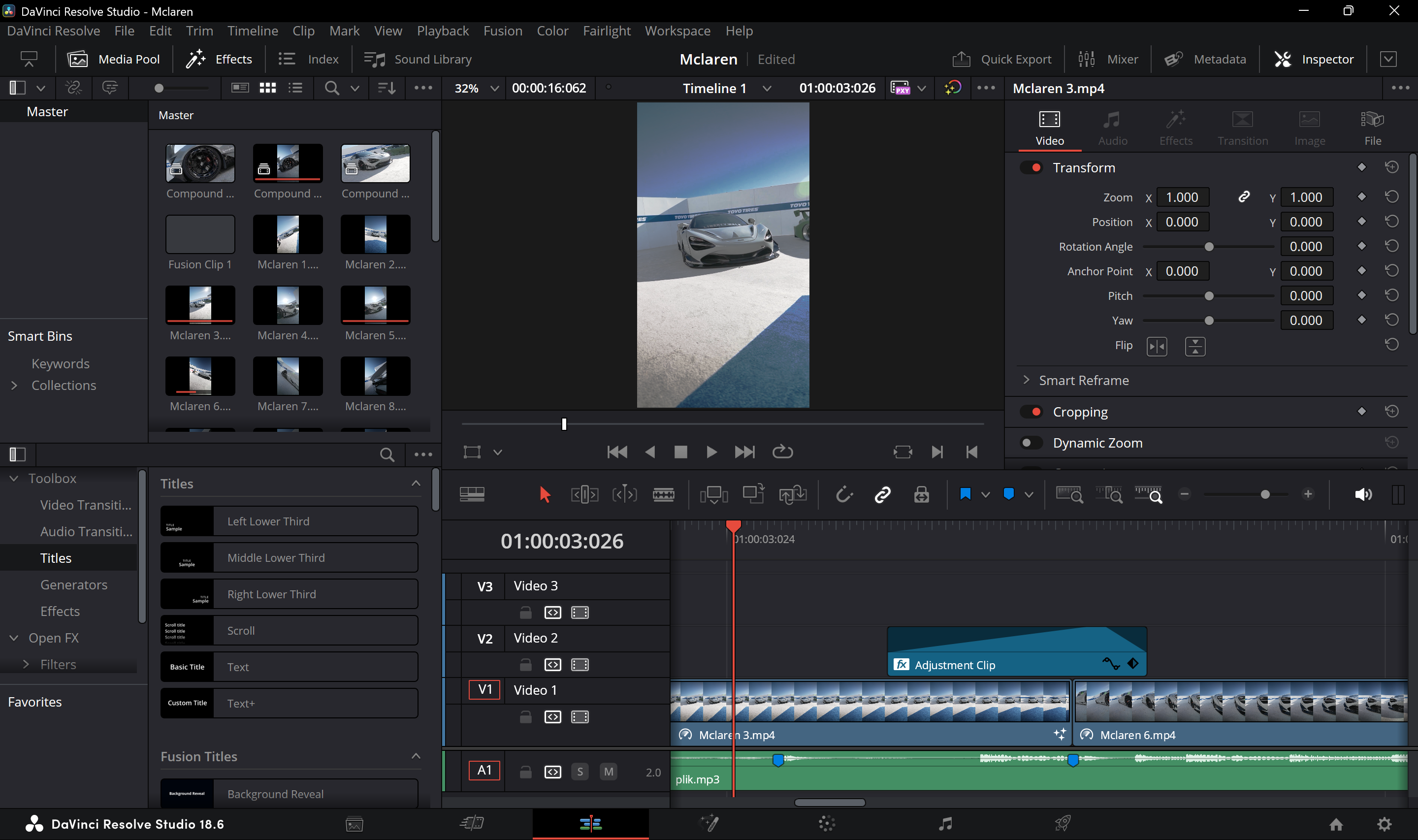Collapse the Toolbox tree
The width and height of the screenshot is (1418, 840).
(14, 478)
